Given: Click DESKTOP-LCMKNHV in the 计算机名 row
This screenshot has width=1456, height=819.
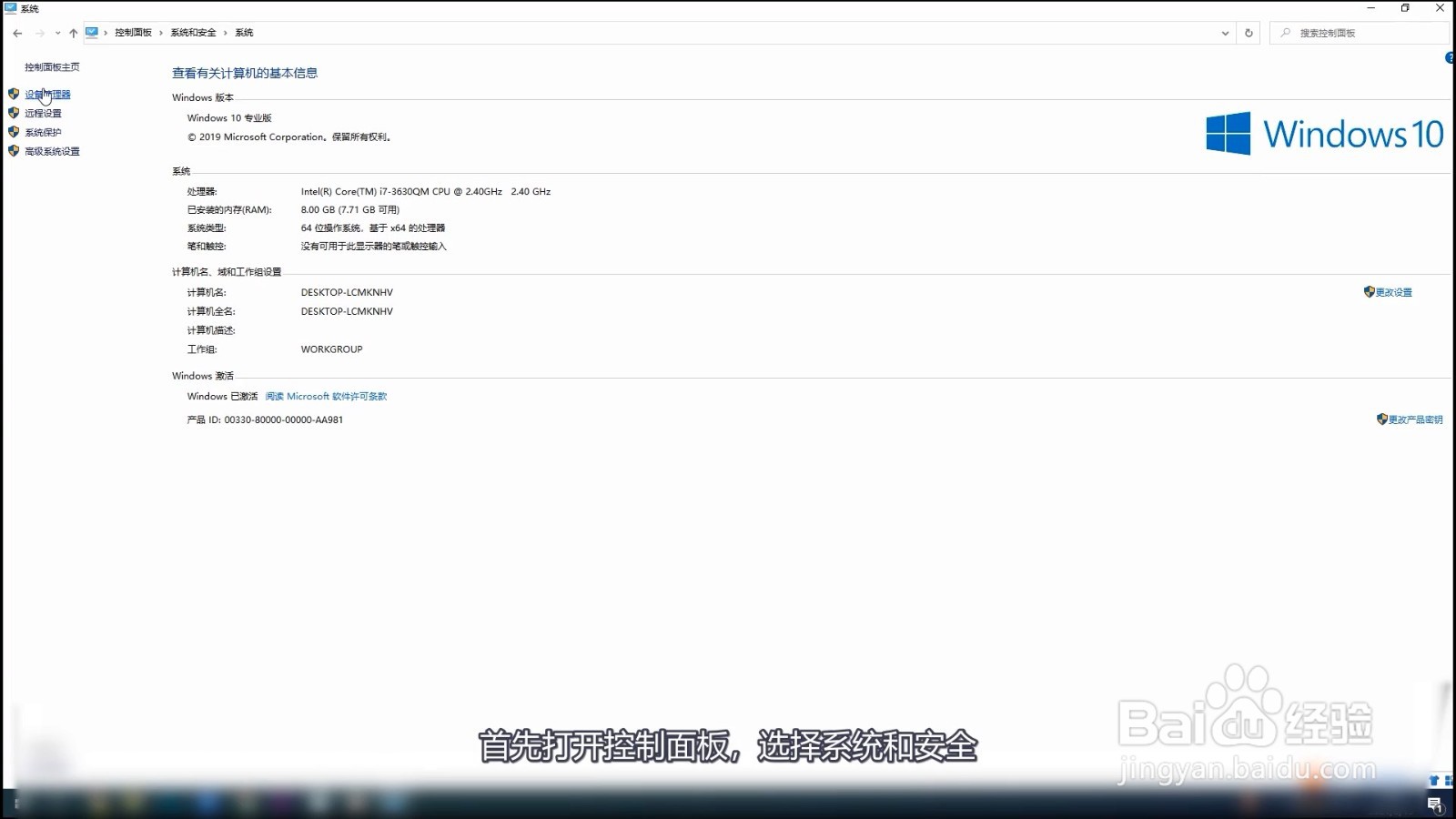Looking at the screenshot, I should [347, 293].
